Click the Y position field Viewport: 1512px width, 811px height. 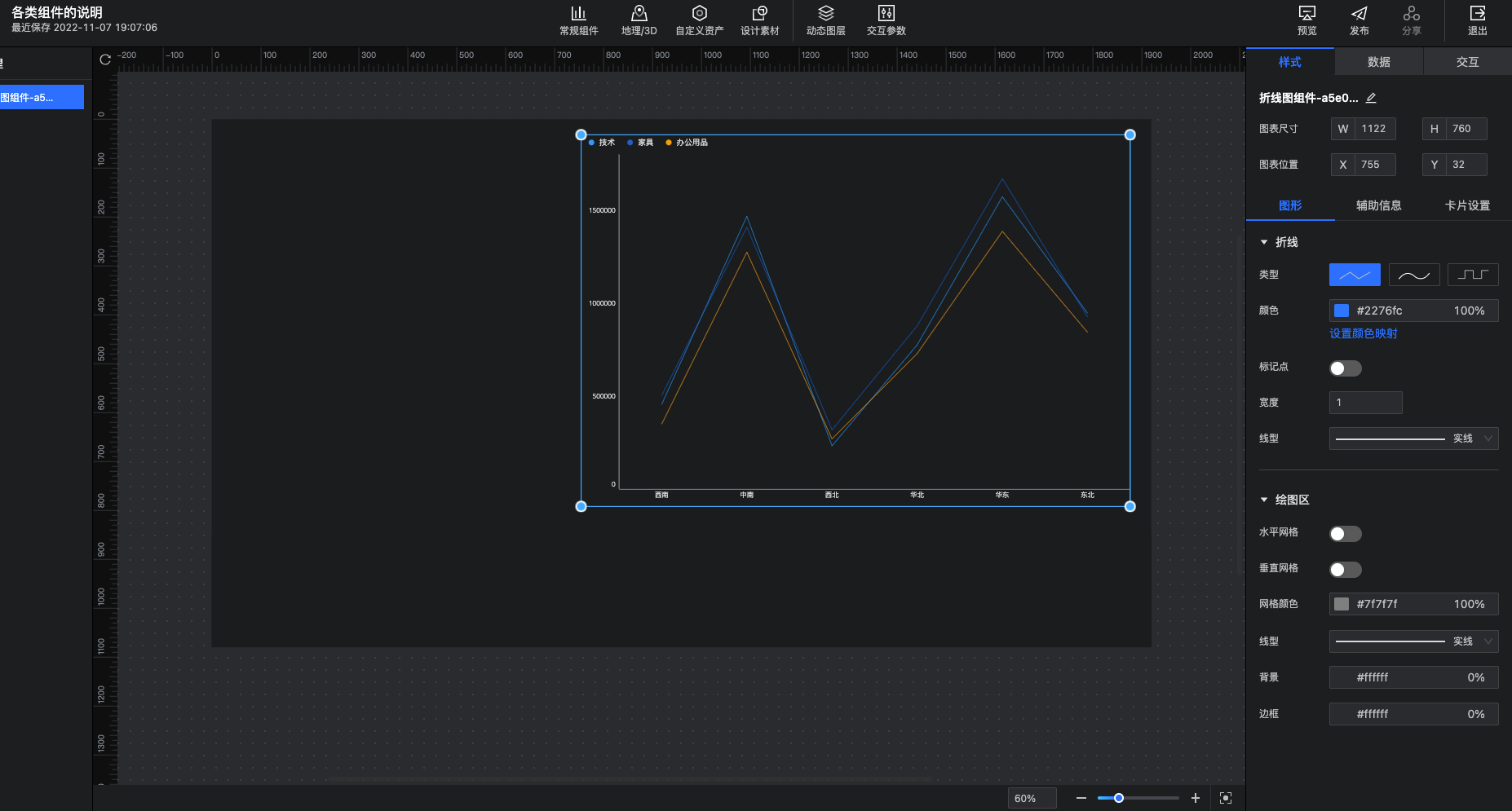[x=1455, y=165]
